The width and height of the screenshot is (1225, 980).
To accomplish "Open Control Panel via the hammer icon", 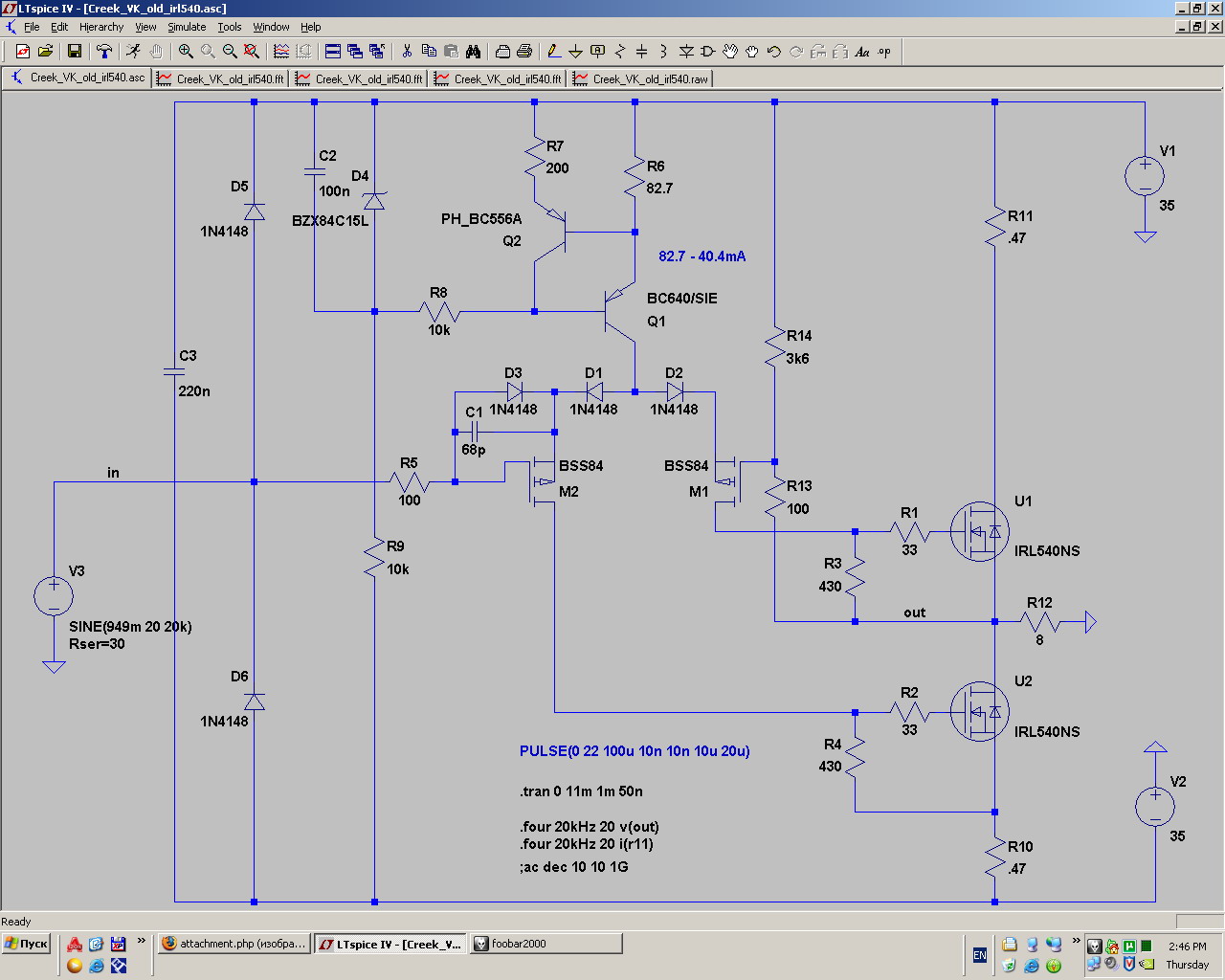I will click(x=104, y=52).
